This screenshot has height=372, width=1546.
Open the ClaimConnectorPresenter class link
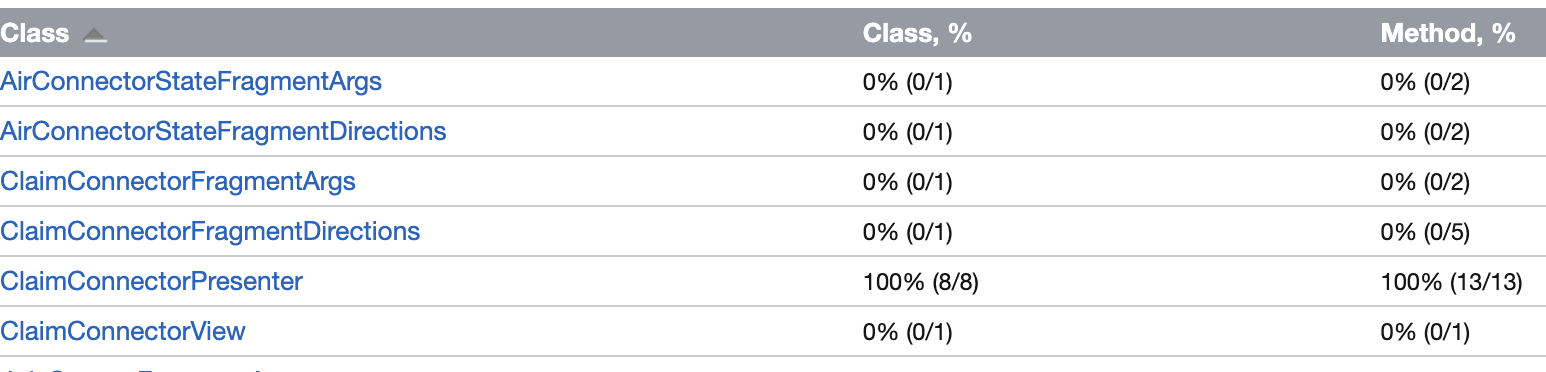pos(151,281)
